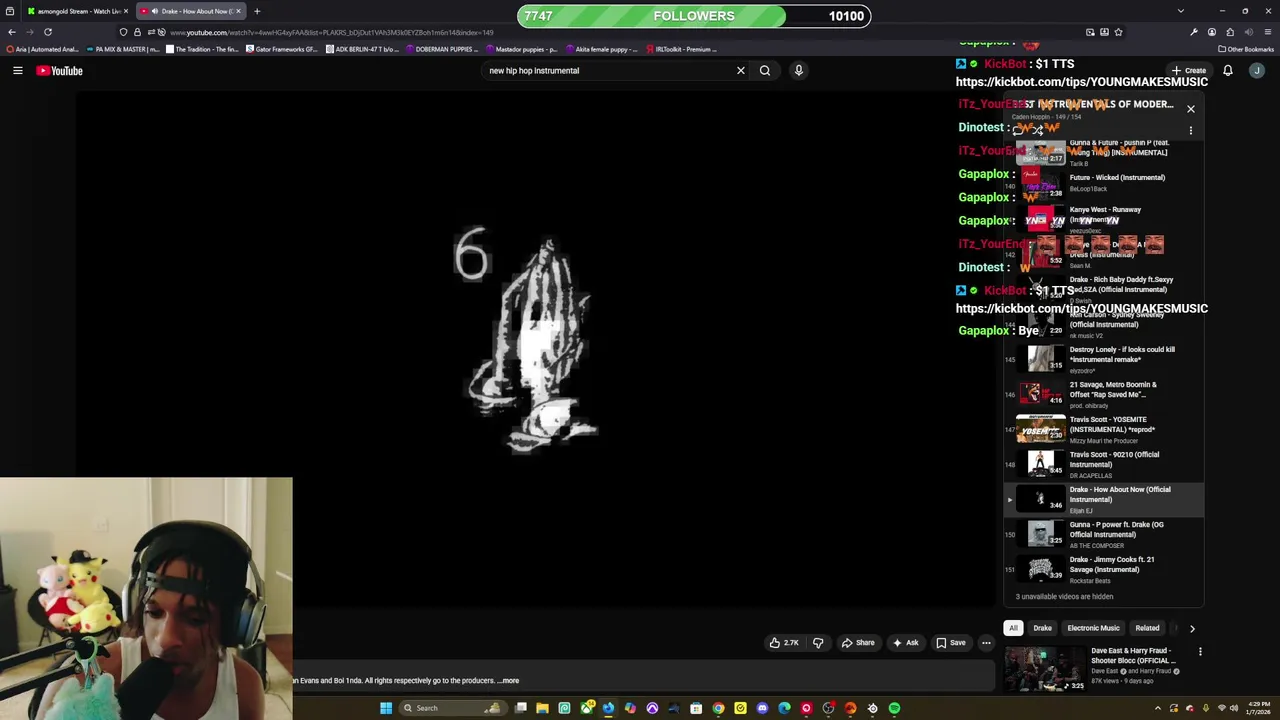Click the Share button

[858, 643]
